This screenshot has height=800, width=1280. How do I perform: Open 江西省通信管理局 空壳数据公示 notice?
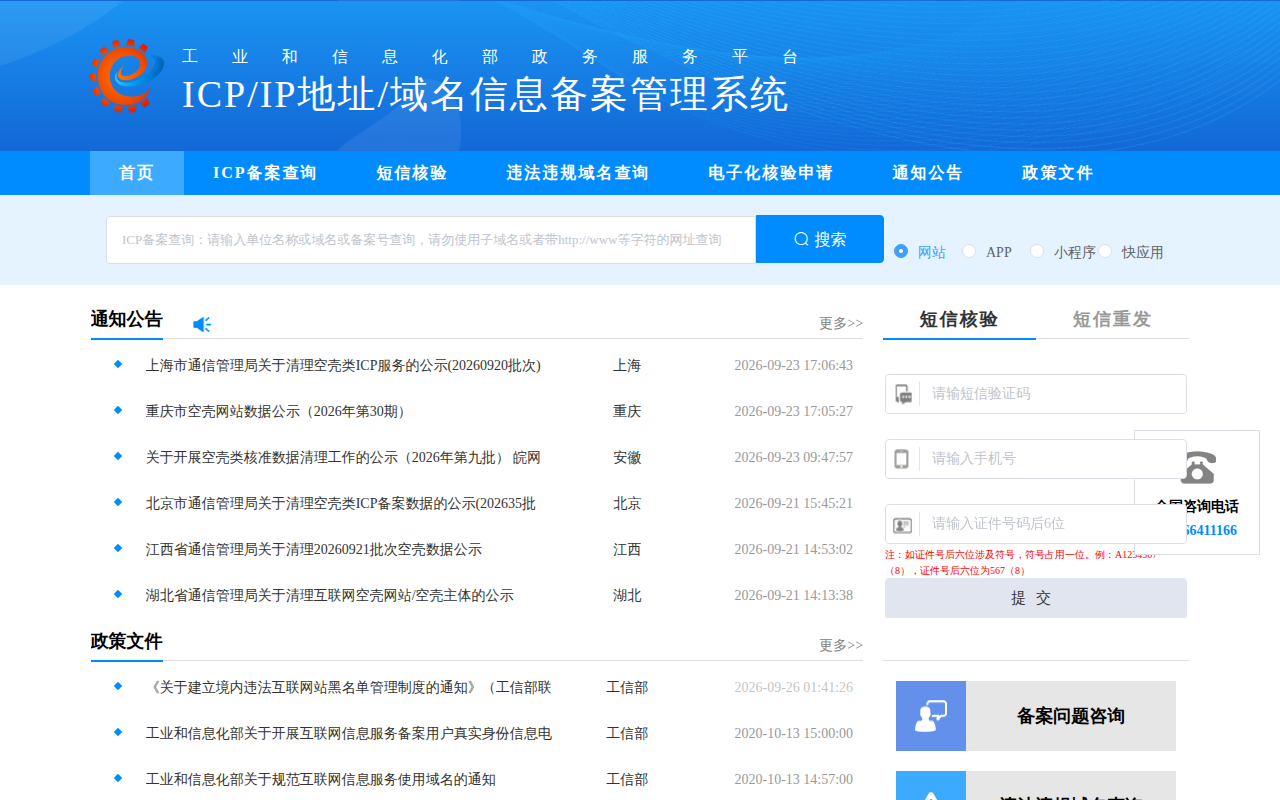(314, 550)
